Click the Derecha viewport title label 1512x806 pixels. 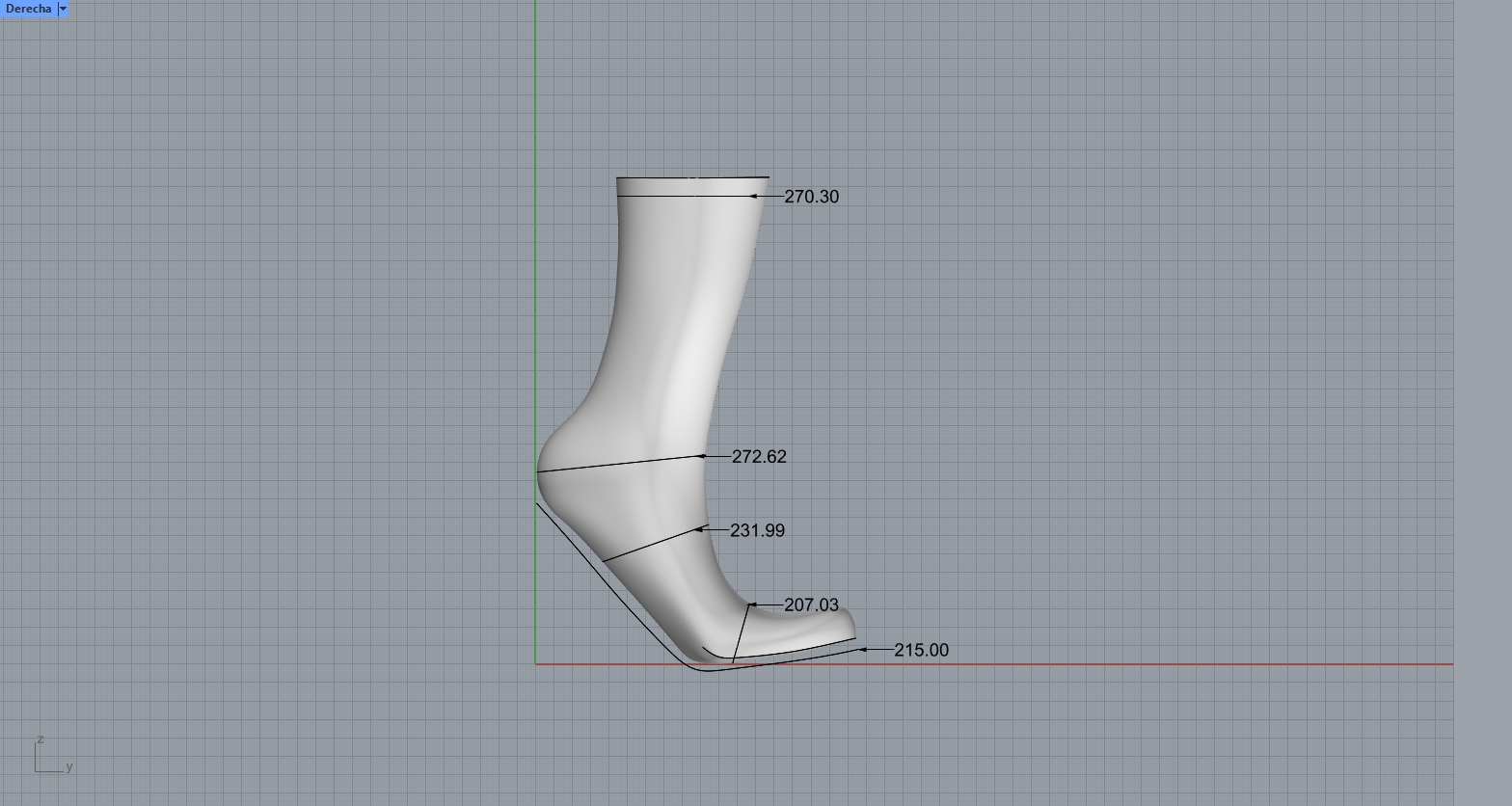[x=28, y=9]
